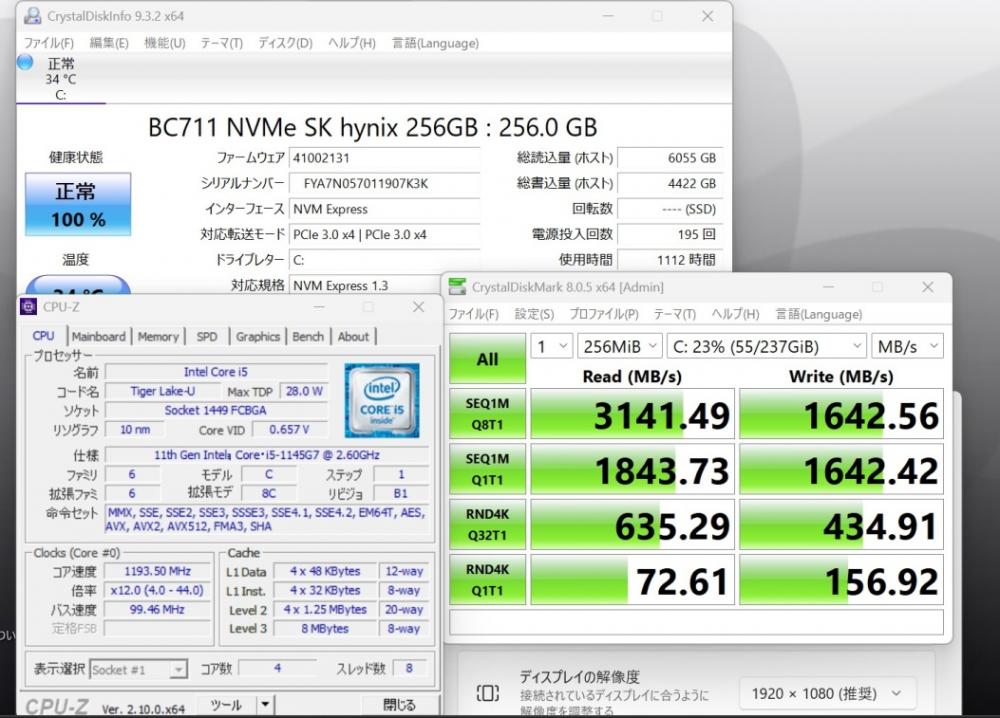Open the 1920 × 1080 resolution dropdown
The width and height of the screenshot is (1000, 718).
point(827,693)
